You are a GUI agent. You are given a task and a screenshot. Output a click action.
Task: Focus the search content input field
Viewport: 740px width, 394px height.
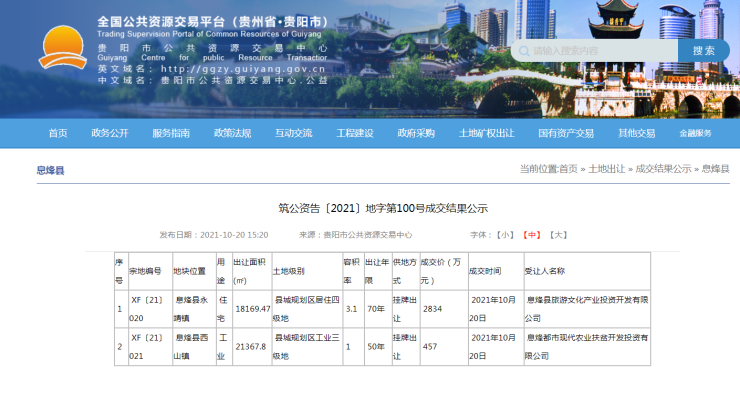coord(595,51)
